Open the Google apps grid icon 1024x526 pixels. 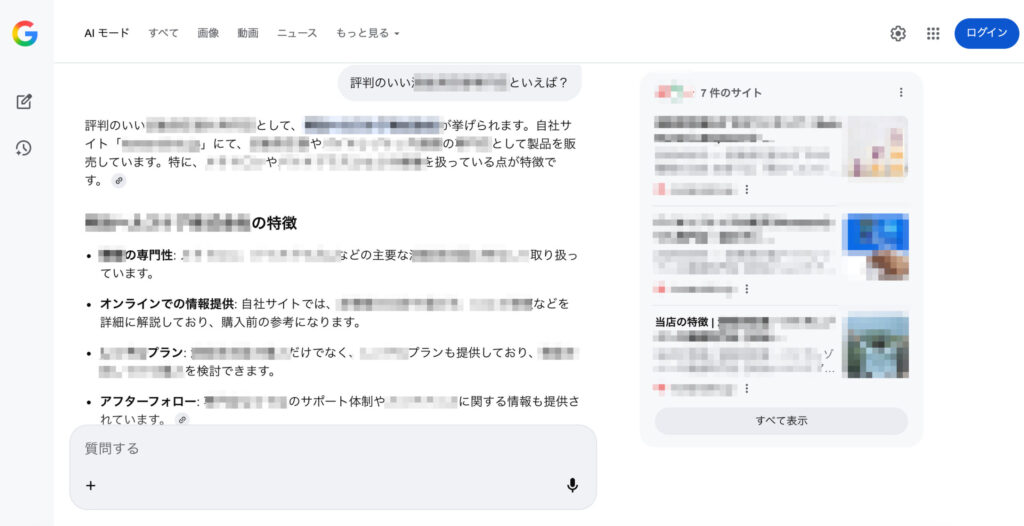[x=933, y=33]
